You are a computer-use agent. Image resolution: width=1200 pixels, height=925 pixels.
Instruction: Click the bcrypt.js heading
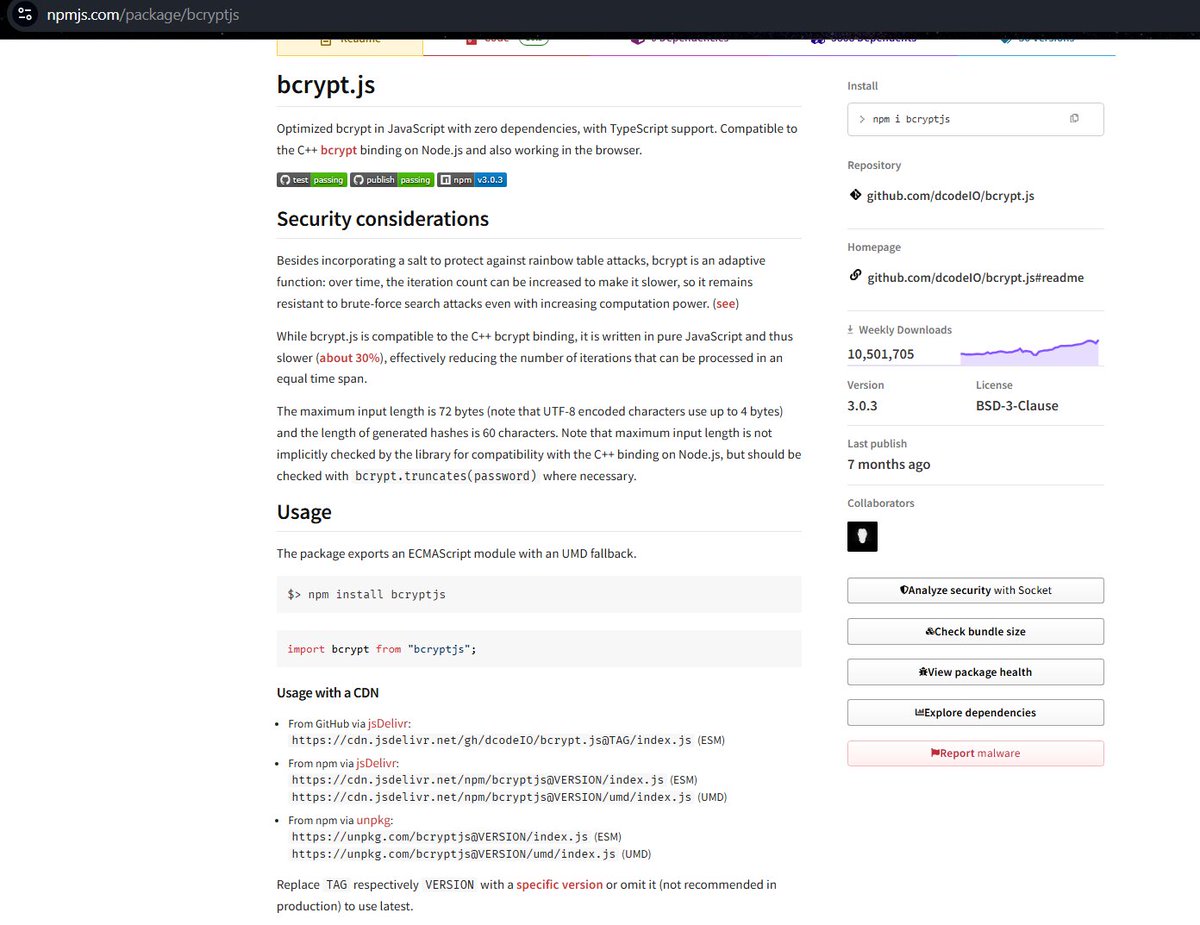coord(326,84)
